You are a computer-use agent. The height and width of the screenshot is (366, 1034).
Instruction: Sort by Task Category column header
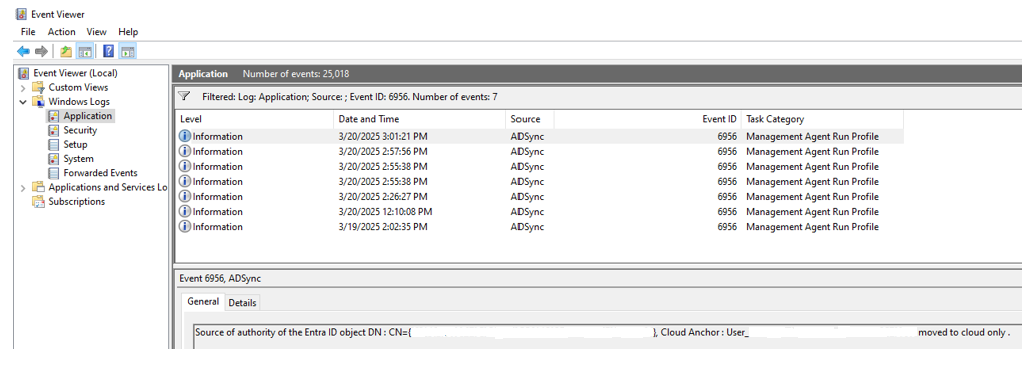822,119
